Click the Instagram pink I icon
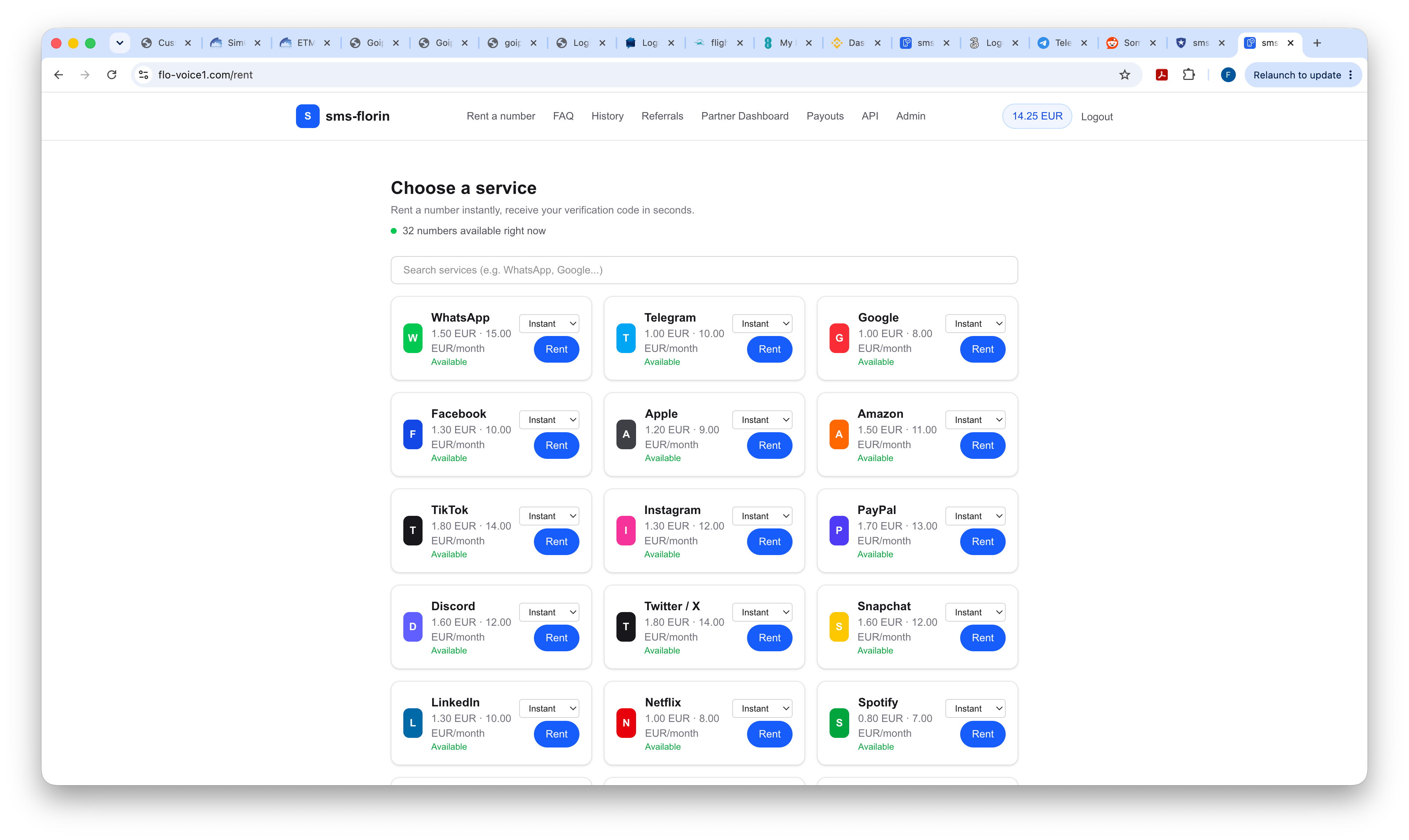The width and height of the screenshot is (1409, 840). [626, 530]
